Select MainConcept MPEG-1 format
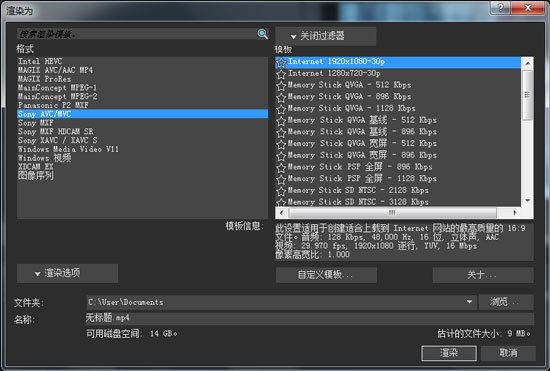Image resolution: width=550 pixels, height=371 pixels. click(x=142, y=88)
